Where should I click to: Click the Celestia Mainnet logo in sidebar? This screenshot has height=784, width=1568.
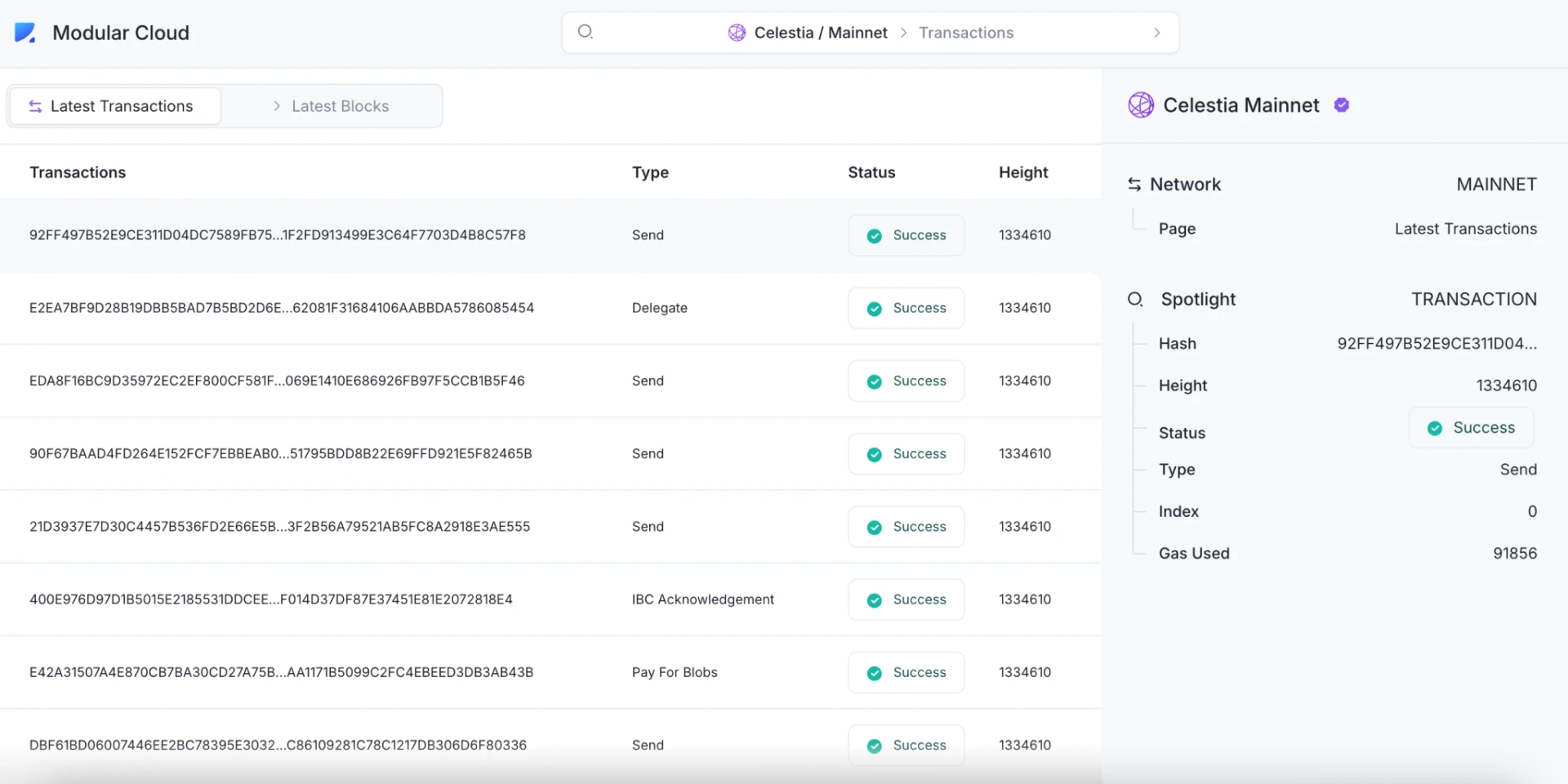click(x=1141, y=105)
